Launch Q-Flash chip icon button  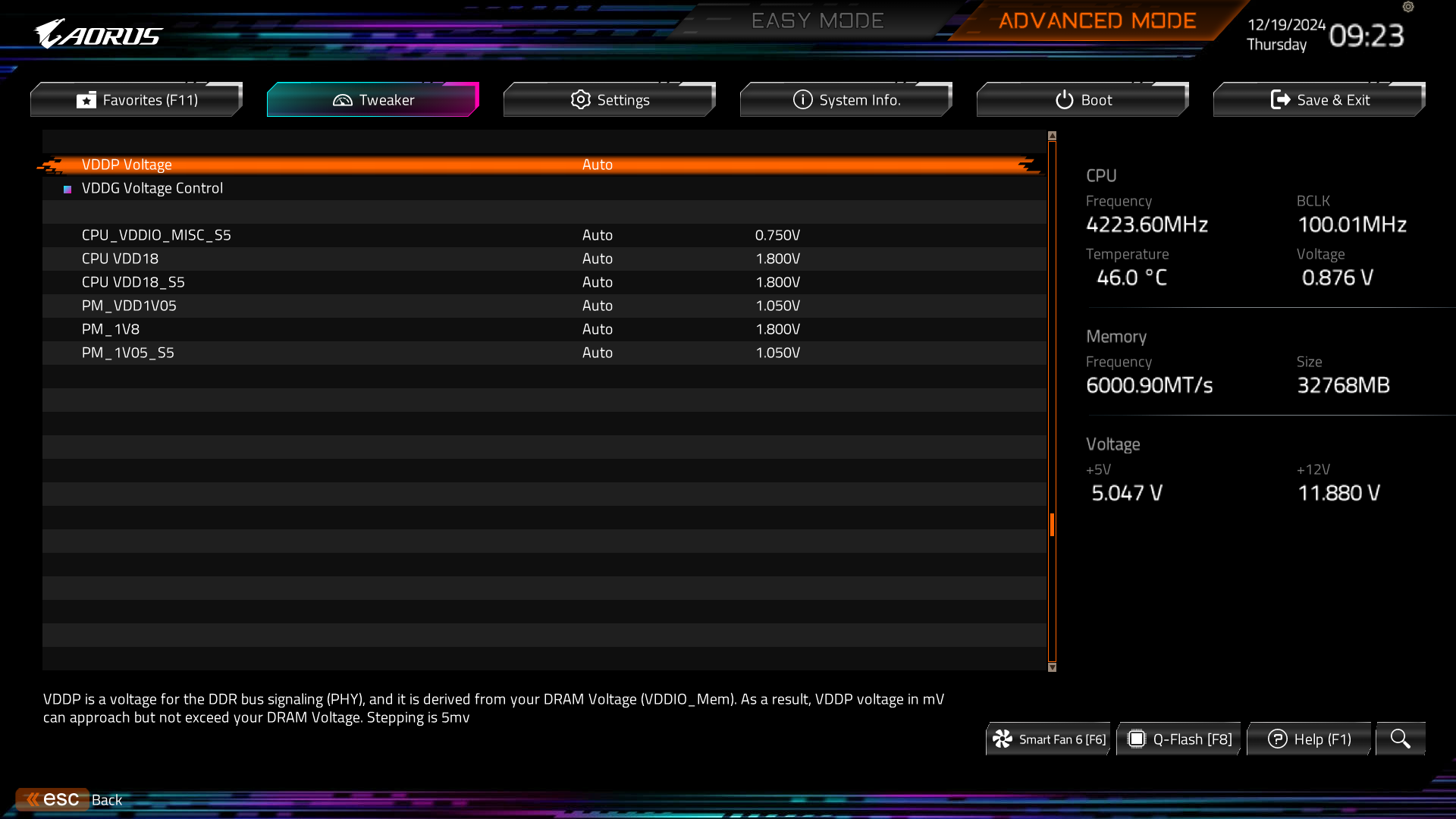click(1136, 739)
